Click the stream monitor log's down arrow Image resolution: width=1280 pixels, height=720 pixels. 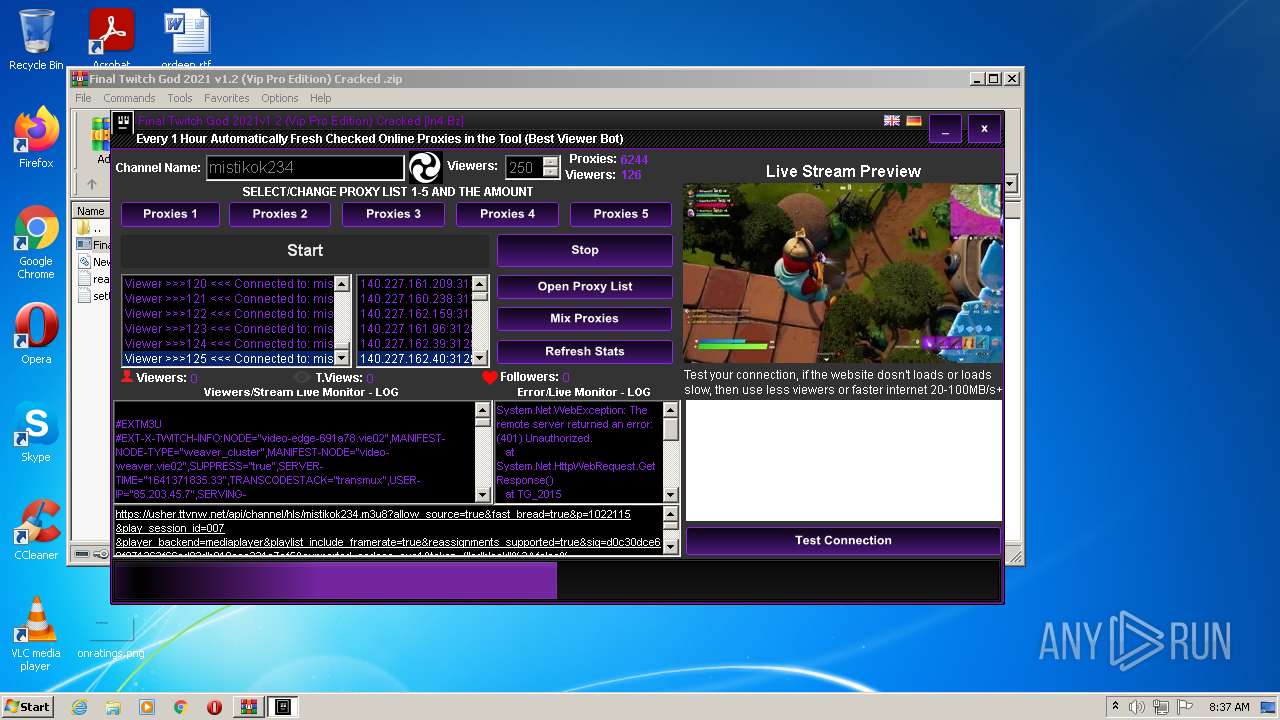click(x=483, y=494)
